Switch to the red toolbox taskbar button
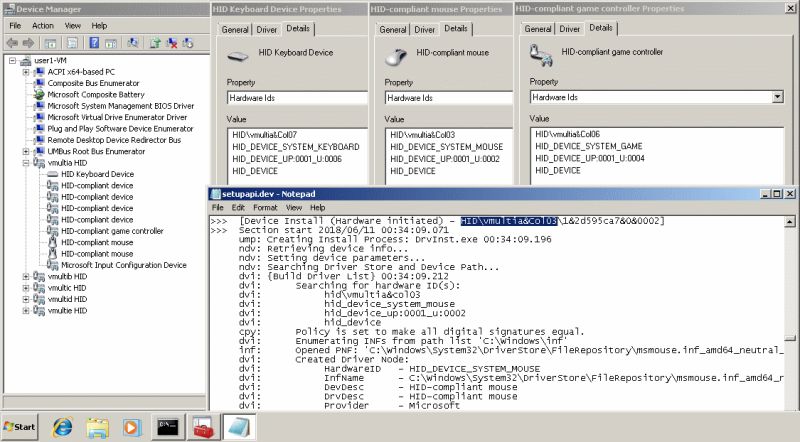The width and height of the screenshot is (800, 442). 203,427
